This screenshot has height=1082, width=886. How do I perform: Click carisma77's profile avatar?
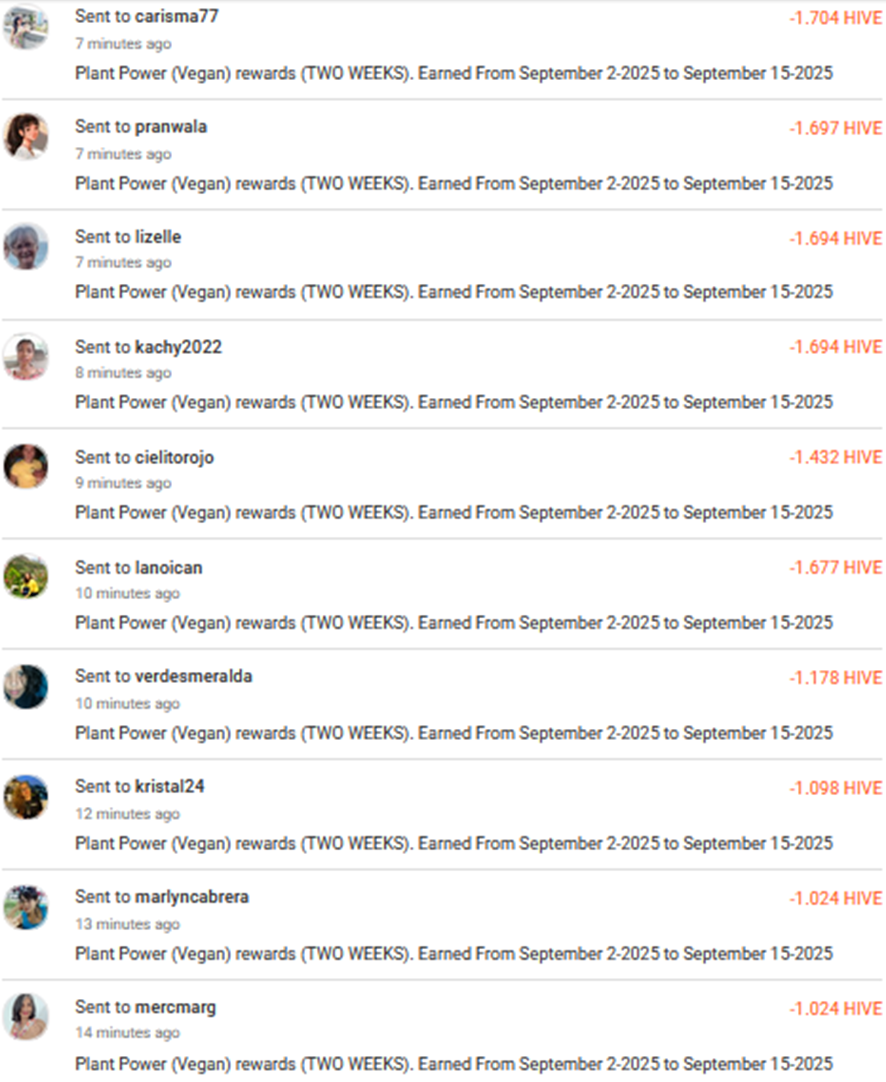point(26,27)
